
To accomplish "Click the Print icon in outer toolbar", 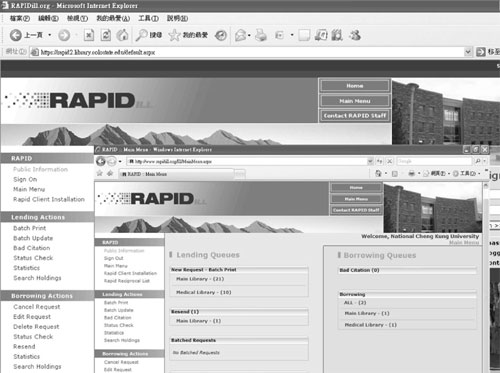I will coord(261,35).
